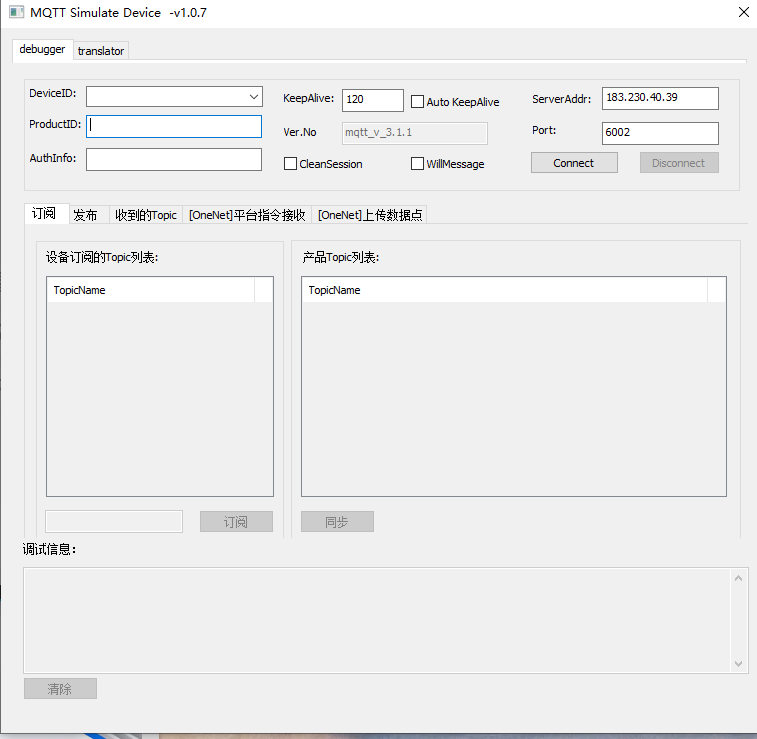Change the Port field value 6002

[660, 133]
